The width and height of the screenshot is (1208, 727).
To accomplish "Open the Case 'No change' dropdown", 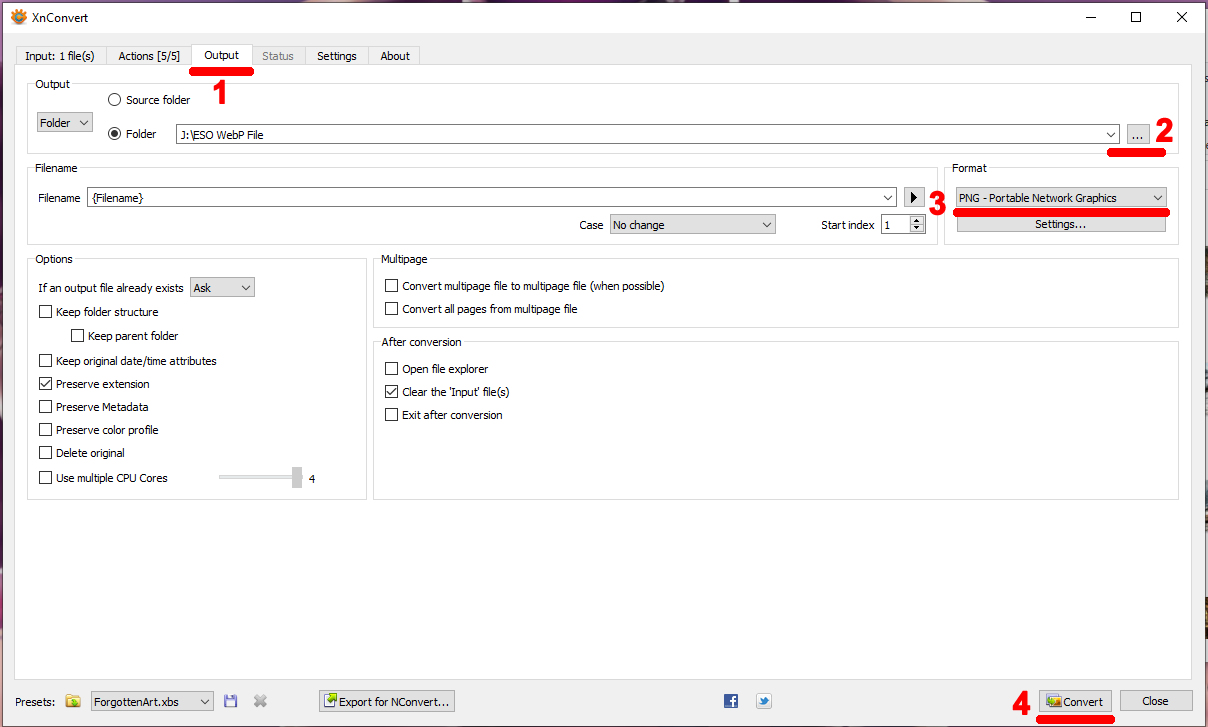I will point(692,225).
